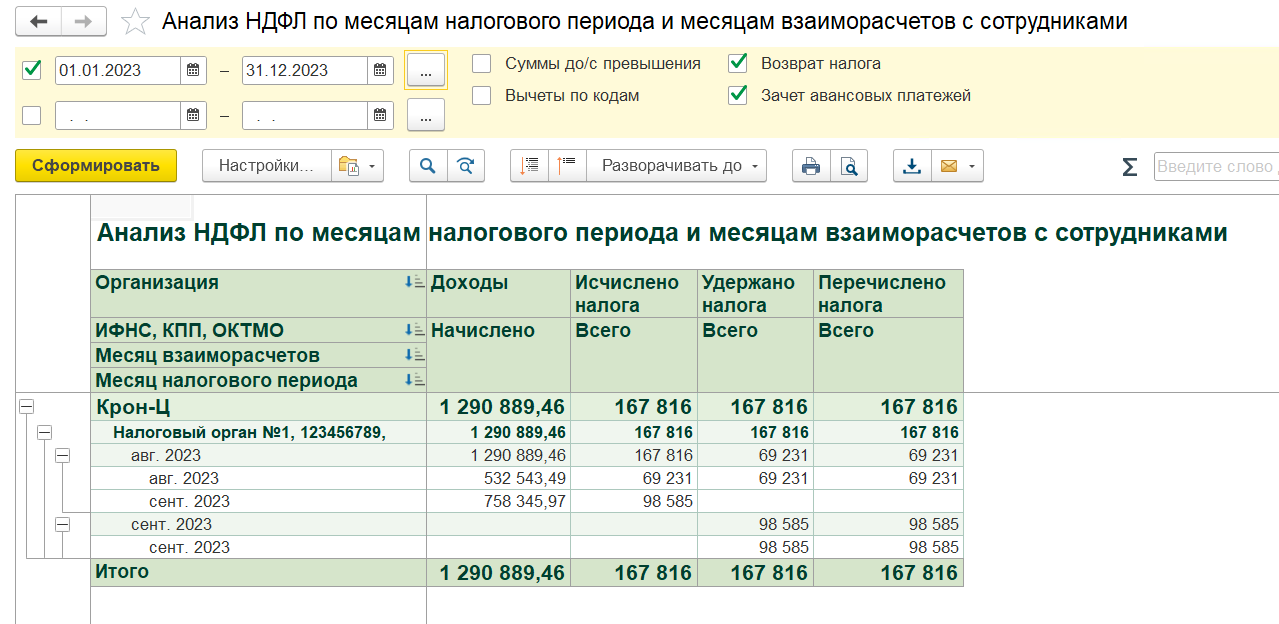Save report with download icon

coord(912,166)
